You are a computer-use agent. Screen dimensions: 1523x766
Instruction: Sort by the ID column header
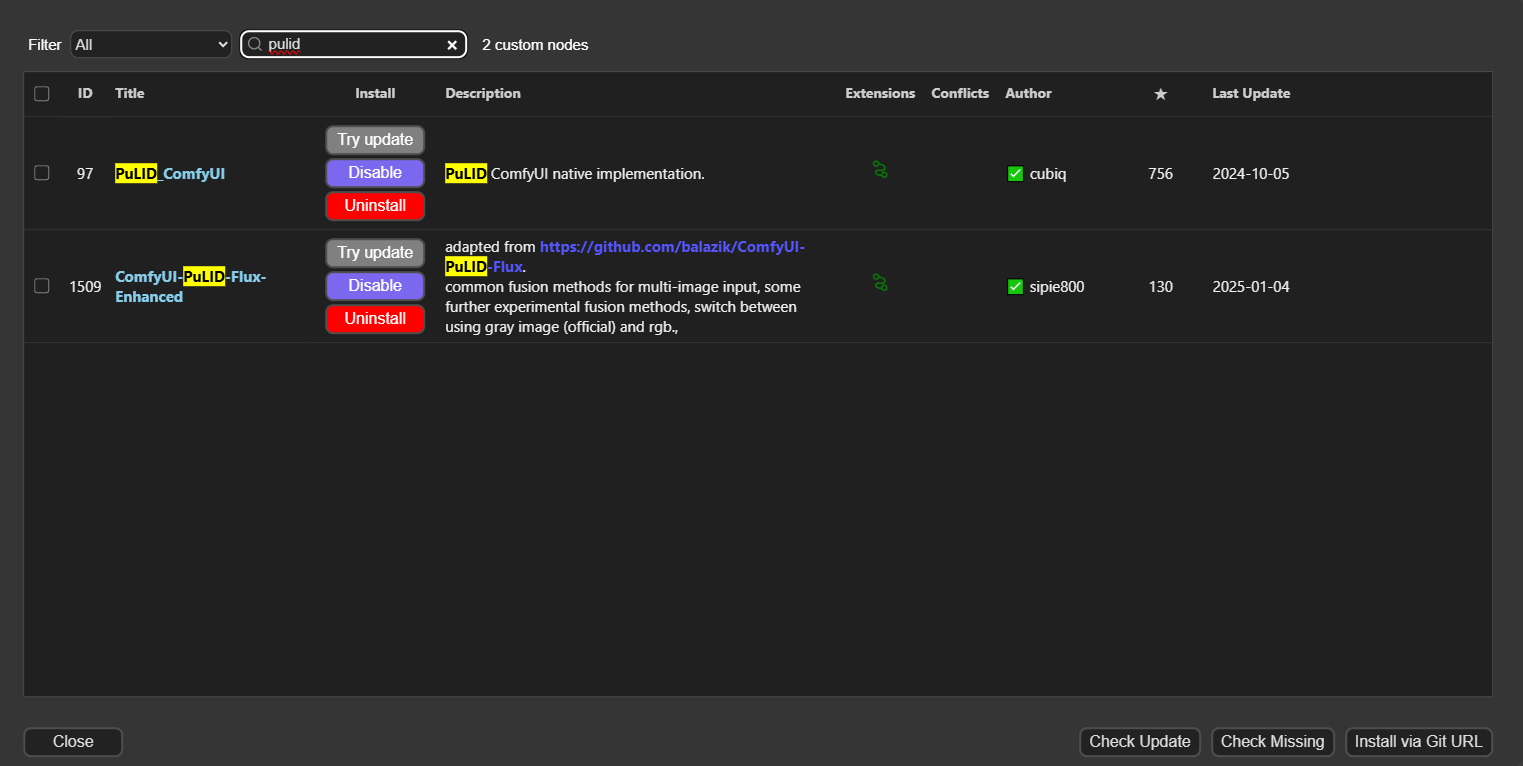[85, 94]
